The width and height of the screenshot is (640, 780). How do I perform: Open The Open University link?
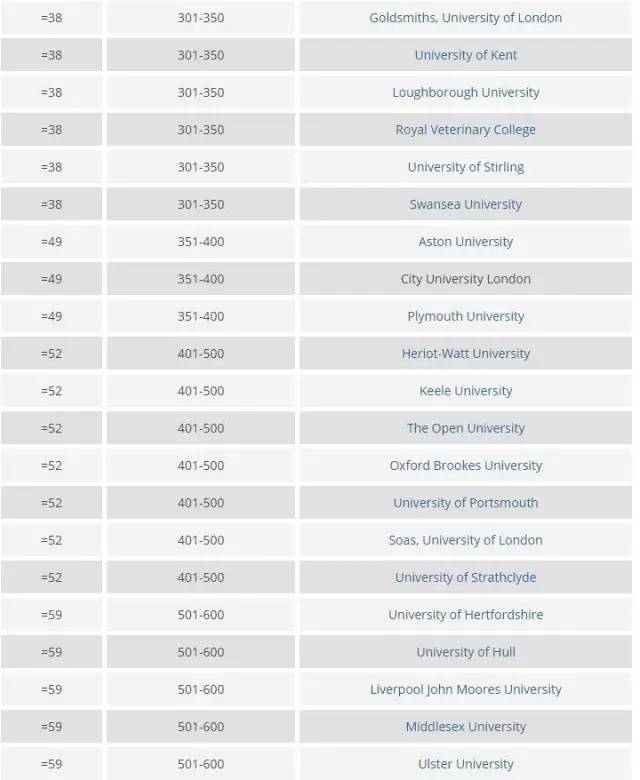tap(465, 428)
